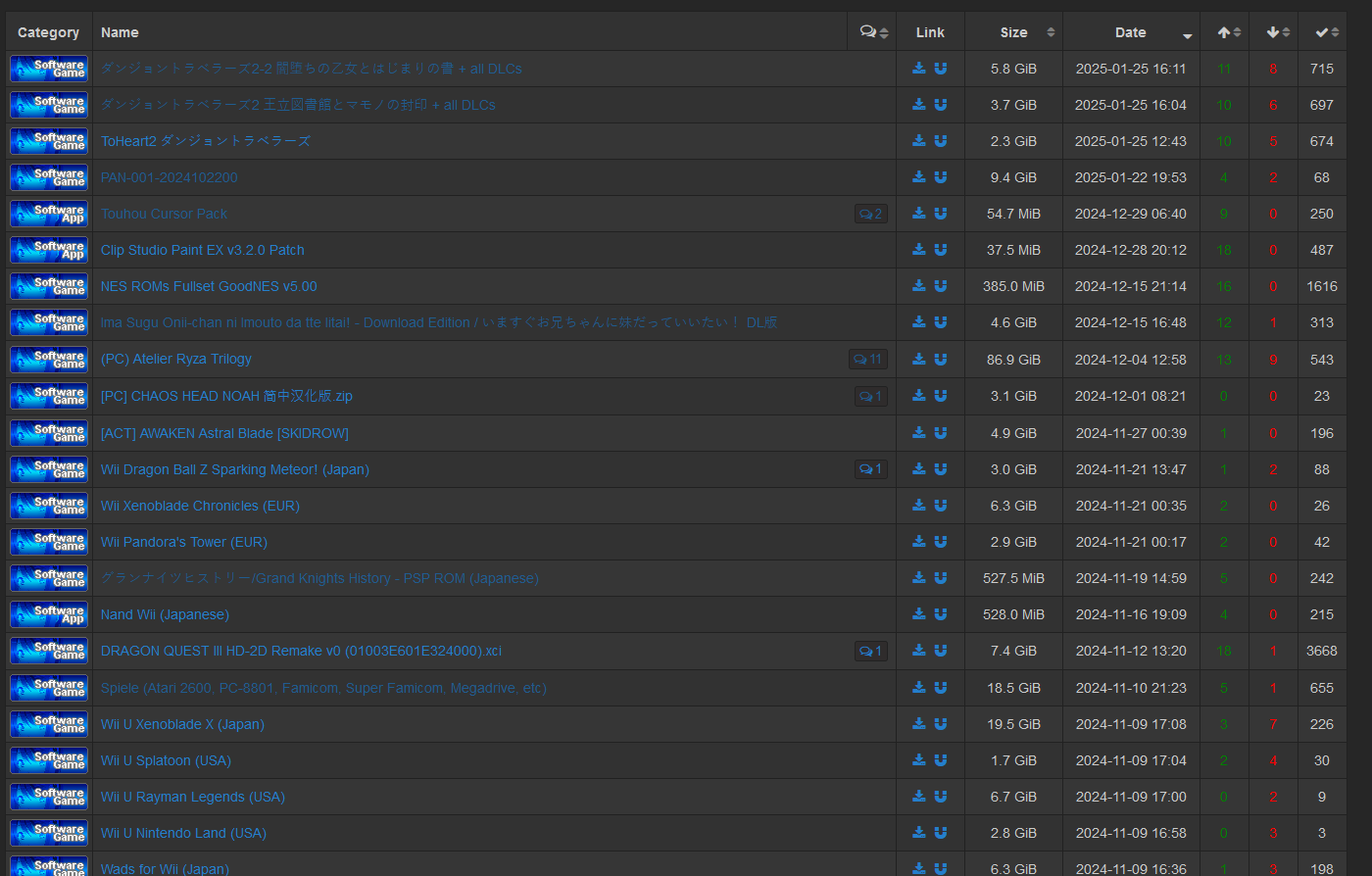Click the magnet link icon for NES ROMs Fullset
Screen dimensions: 1372x876
(x=941, y=286)
